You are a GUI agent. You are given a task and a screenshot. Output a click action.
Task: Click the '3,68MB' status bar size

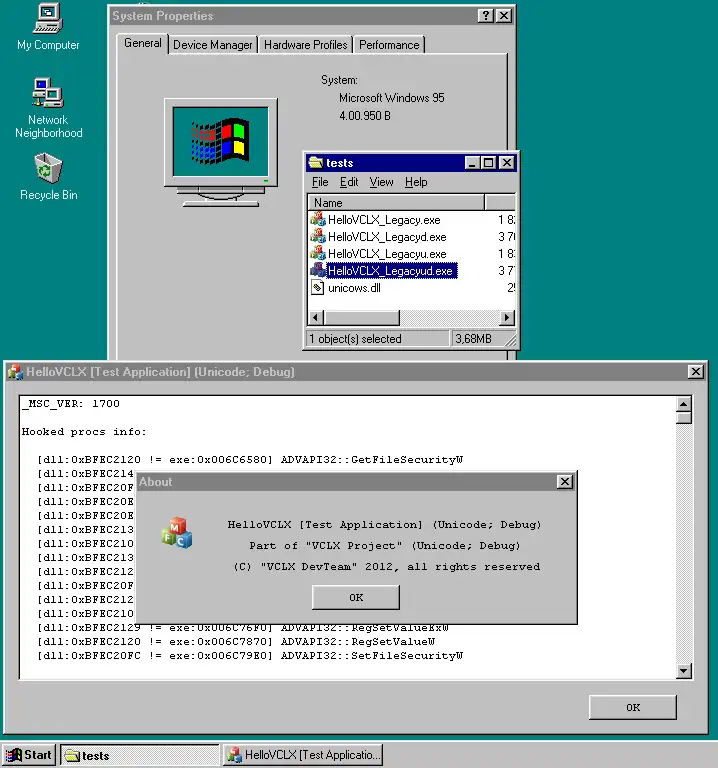coord(473,339)
